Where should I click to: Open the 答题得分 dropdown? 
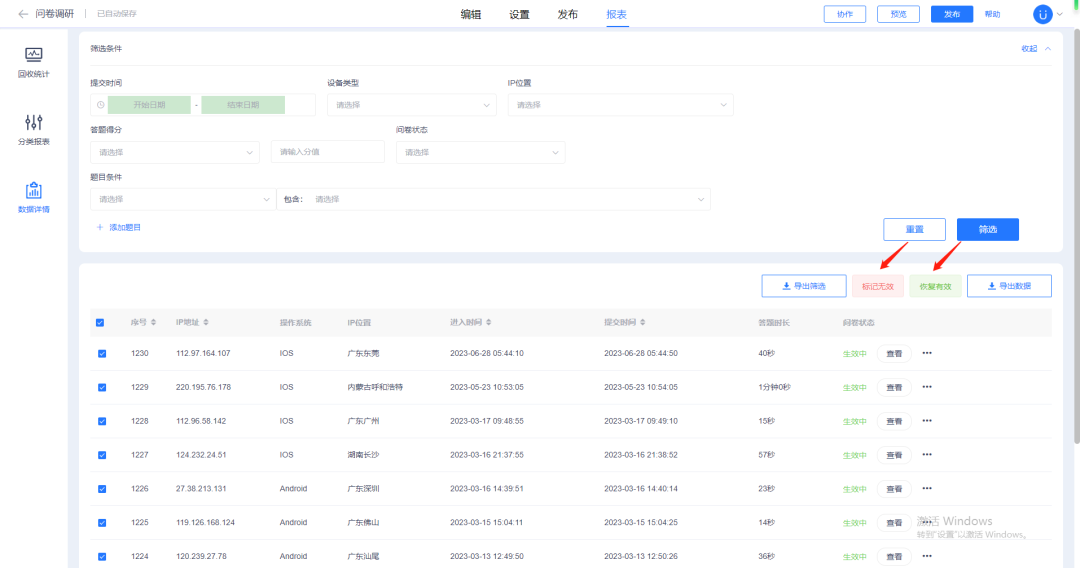[x=175, y=152]
